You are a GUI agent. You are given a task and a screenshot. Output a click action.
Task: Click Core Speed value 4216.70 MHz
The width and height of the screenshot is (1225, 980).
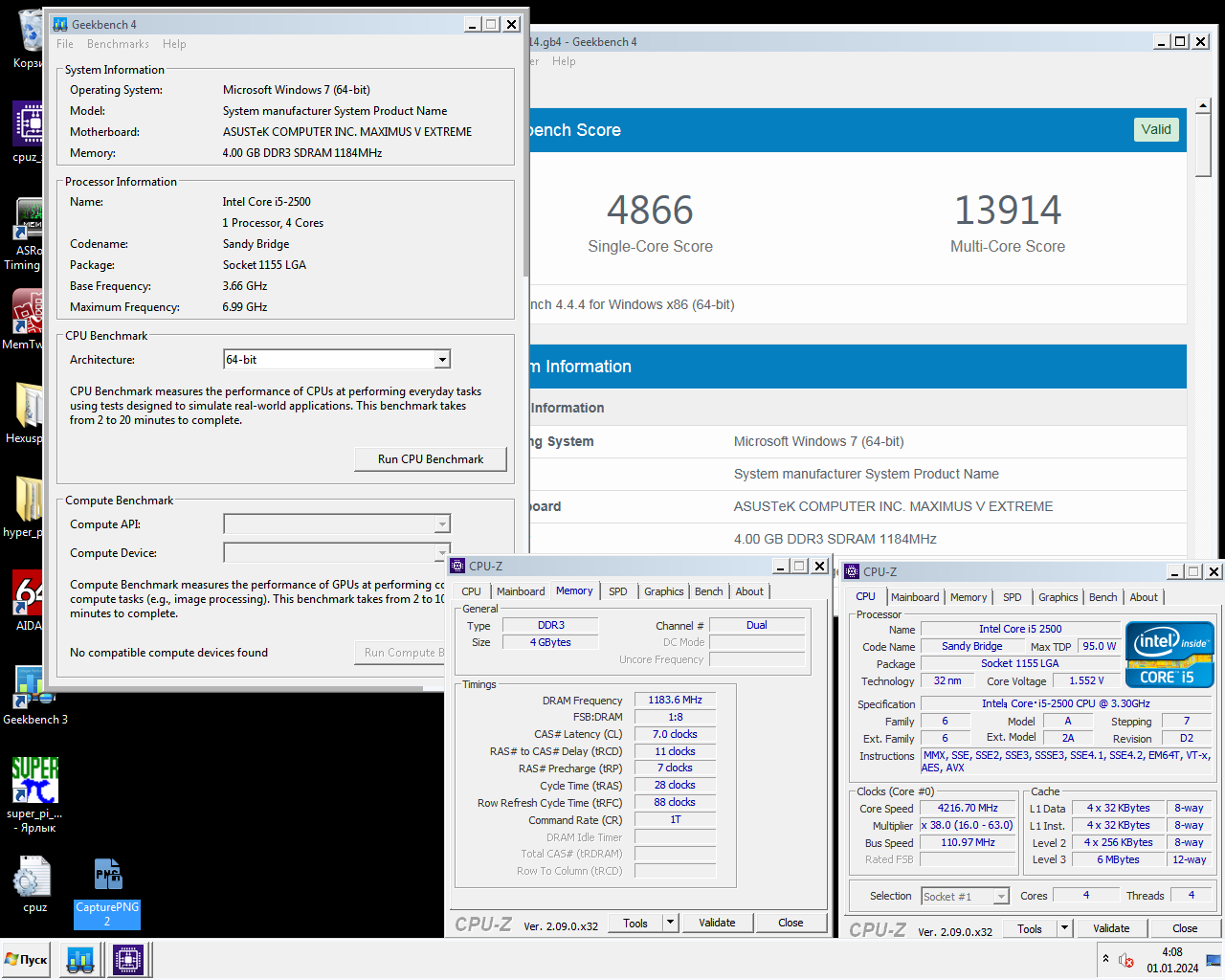coord(968,808)
